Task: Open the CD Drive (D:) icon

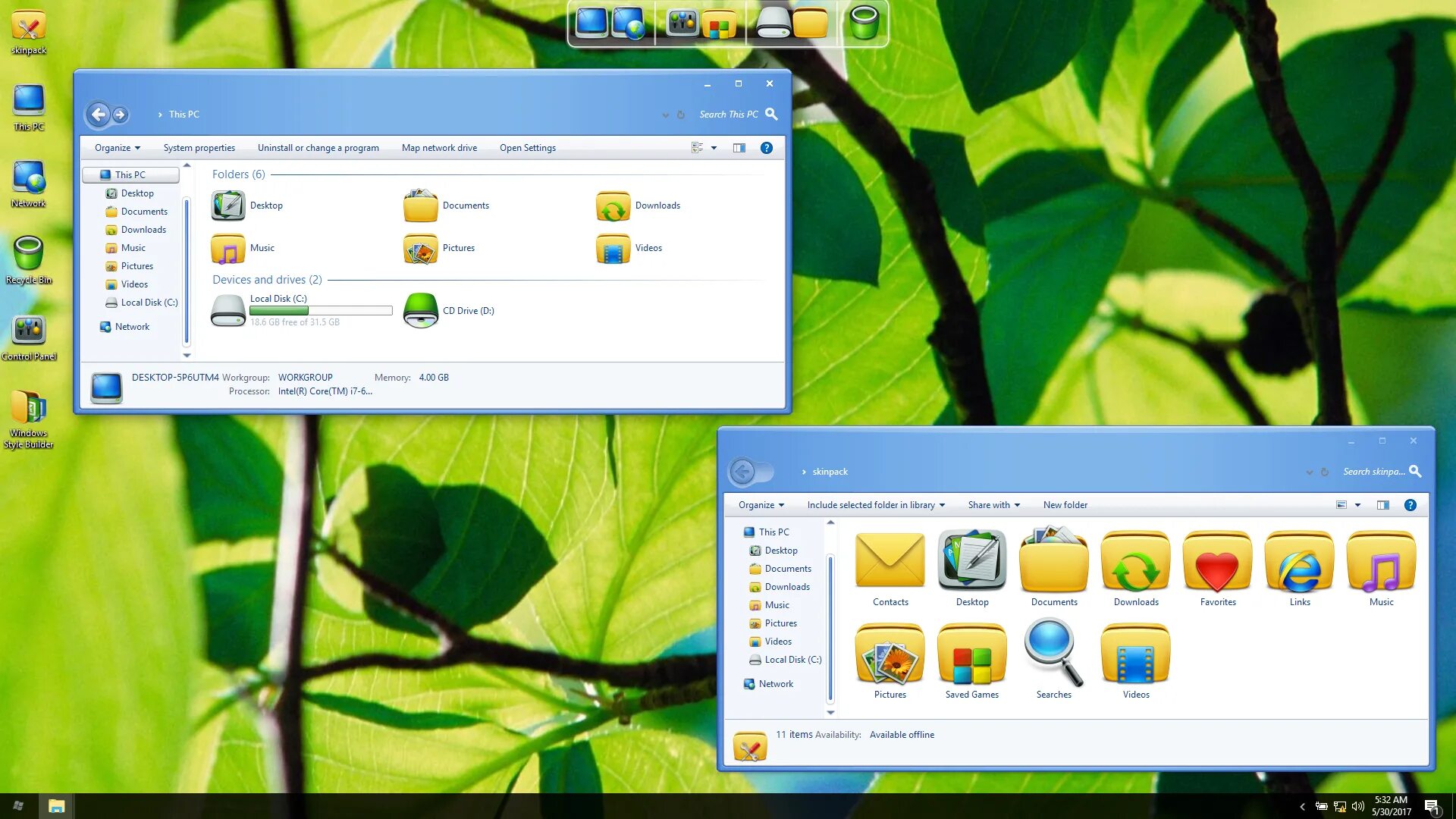Action: pos(421,310)
